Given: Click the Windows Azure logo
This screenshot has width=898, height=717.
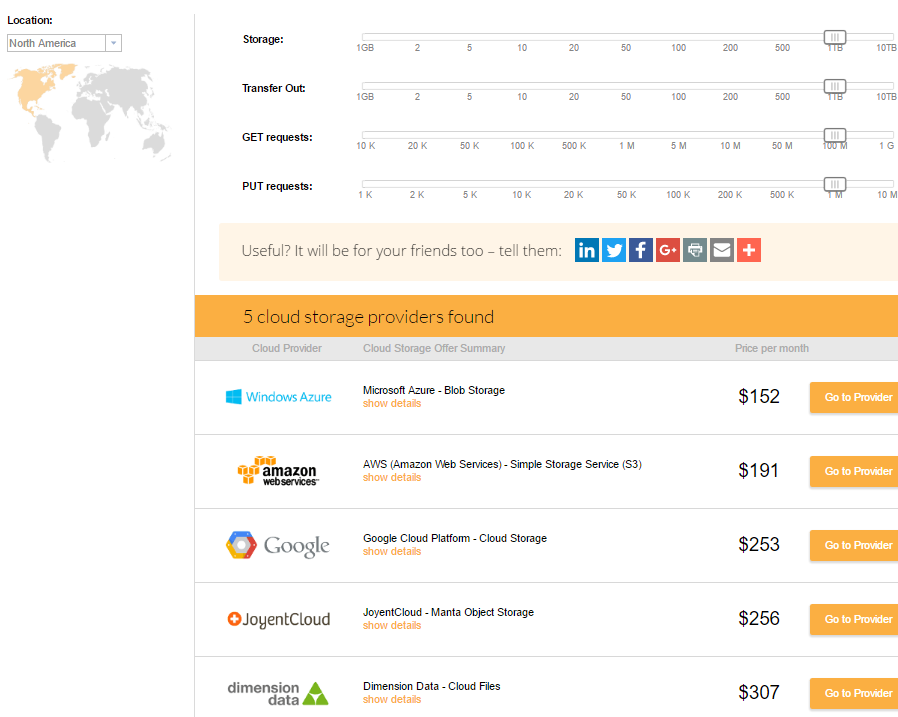Looking at the screenshot, I should tap(278, 397).
